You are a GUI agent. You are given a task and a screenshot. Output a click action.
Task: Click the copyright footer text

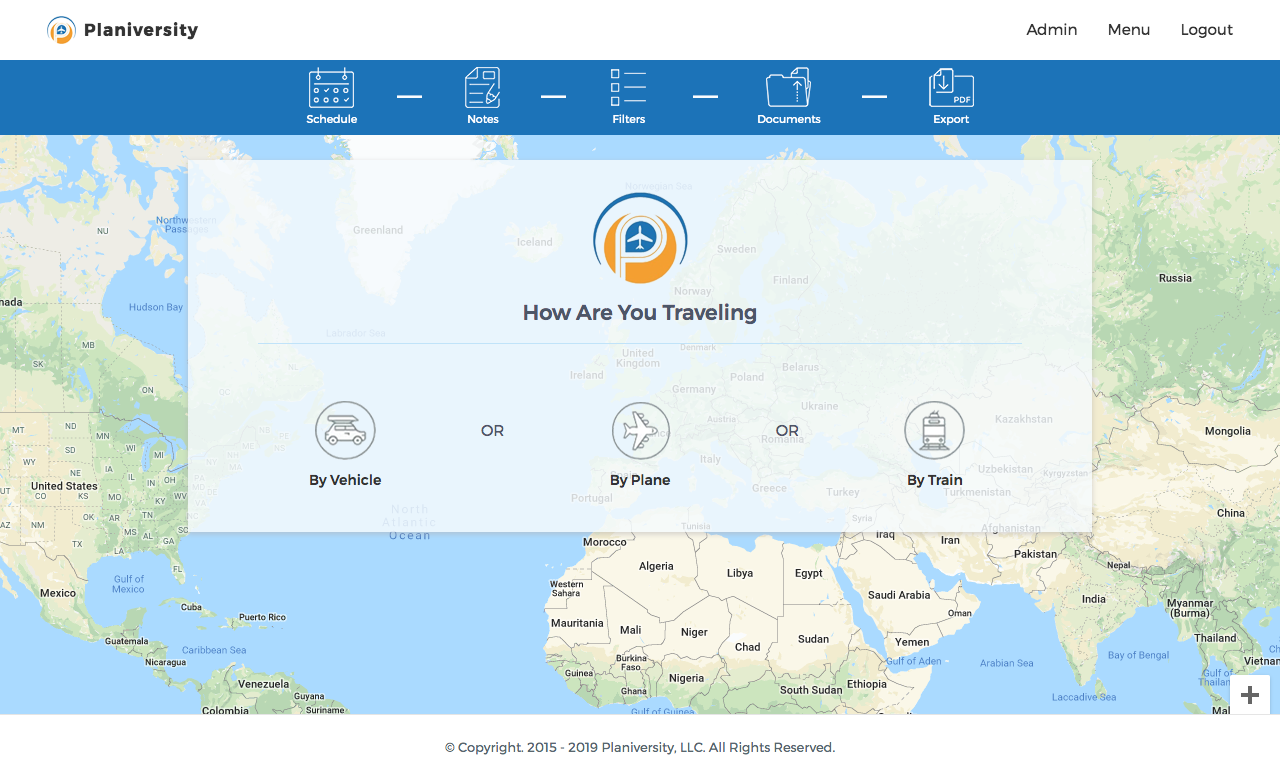[640, 747]
